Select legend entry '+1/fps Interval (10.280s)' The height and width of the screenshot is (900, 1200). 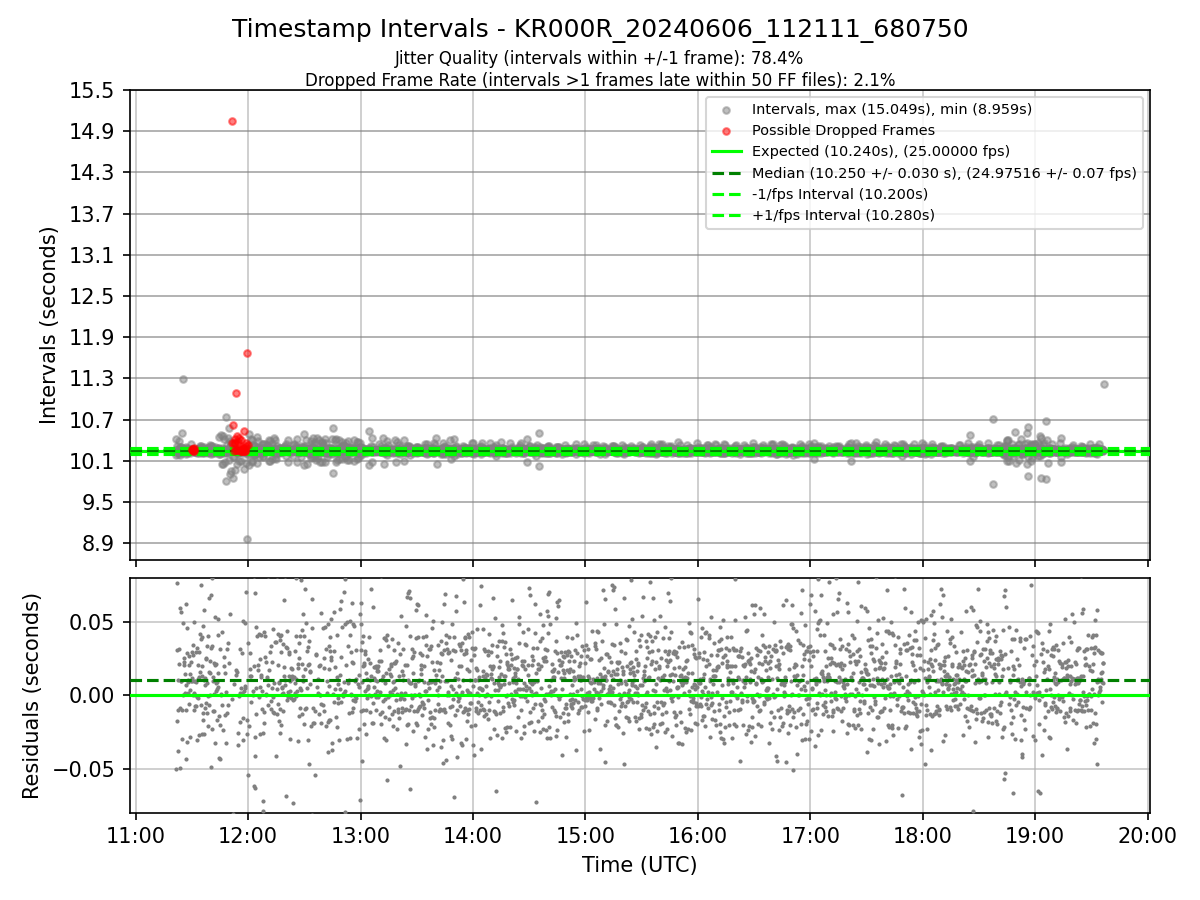pos(843,215)
